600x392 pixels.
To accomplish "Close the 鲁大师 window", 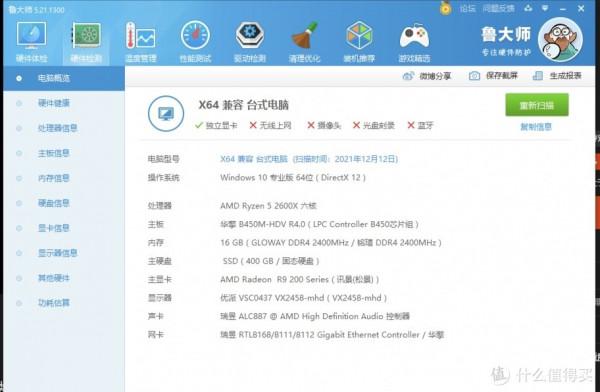I will pyautogui.click(x=581, y=8).
